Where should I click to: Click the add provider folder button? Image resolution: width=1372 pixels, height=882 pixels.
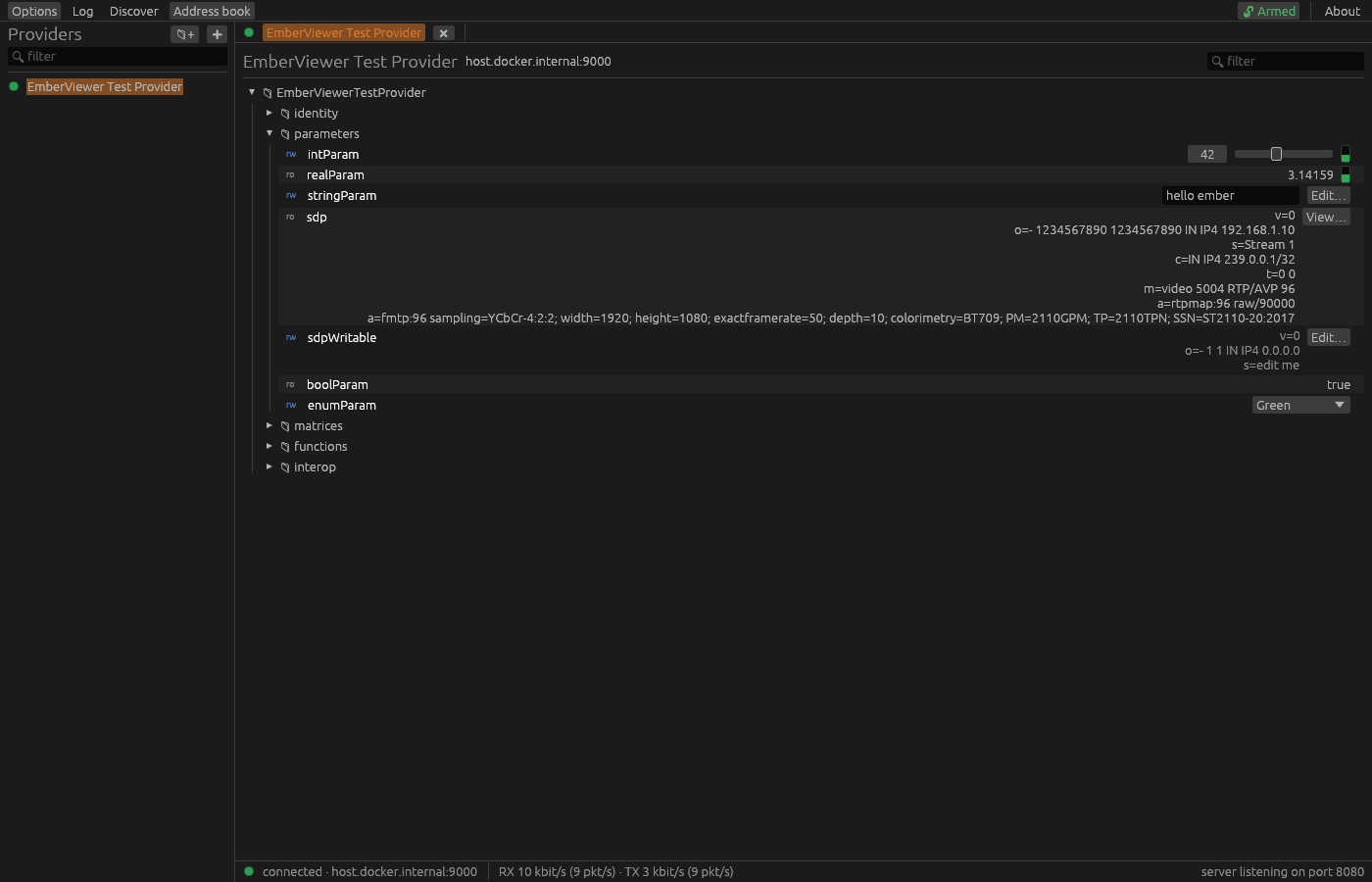pos(184,34)
